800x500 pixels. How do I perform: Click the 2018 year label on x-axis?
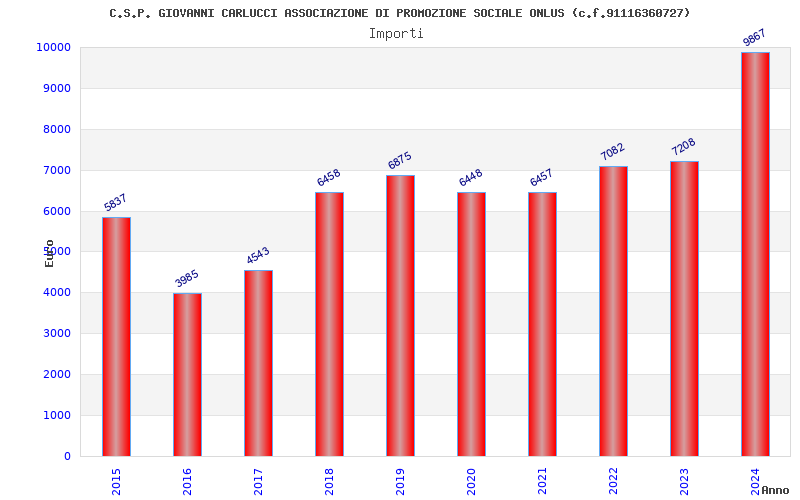click(329, 480)
